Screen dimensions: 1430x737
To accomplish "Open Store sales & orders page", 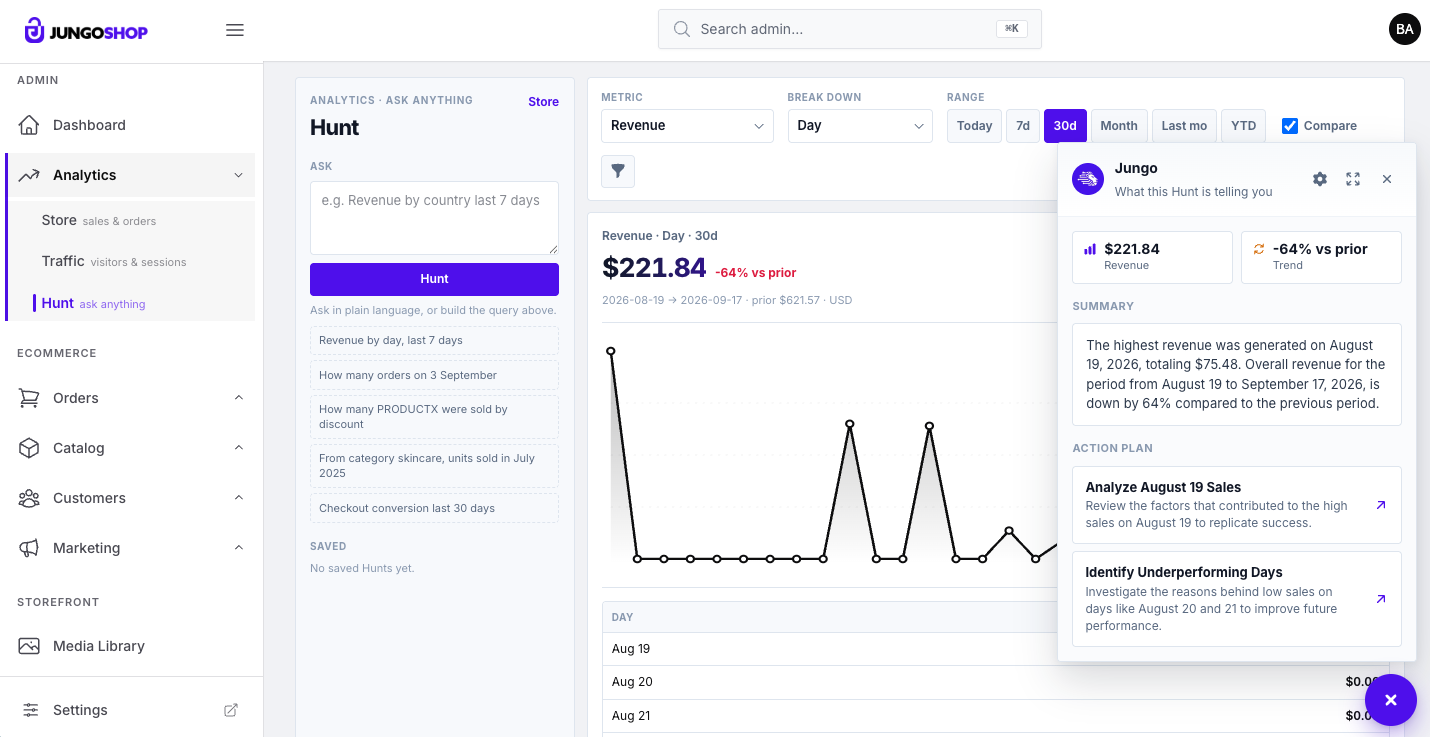I will coord(132,220).
